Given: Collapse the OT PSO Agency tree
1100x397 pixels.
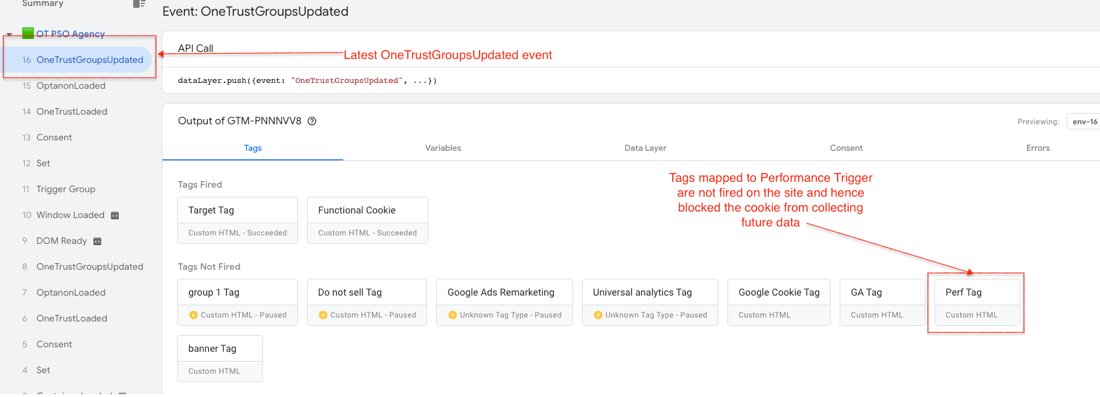Looking at the screenshot, I should click(10, 34).
